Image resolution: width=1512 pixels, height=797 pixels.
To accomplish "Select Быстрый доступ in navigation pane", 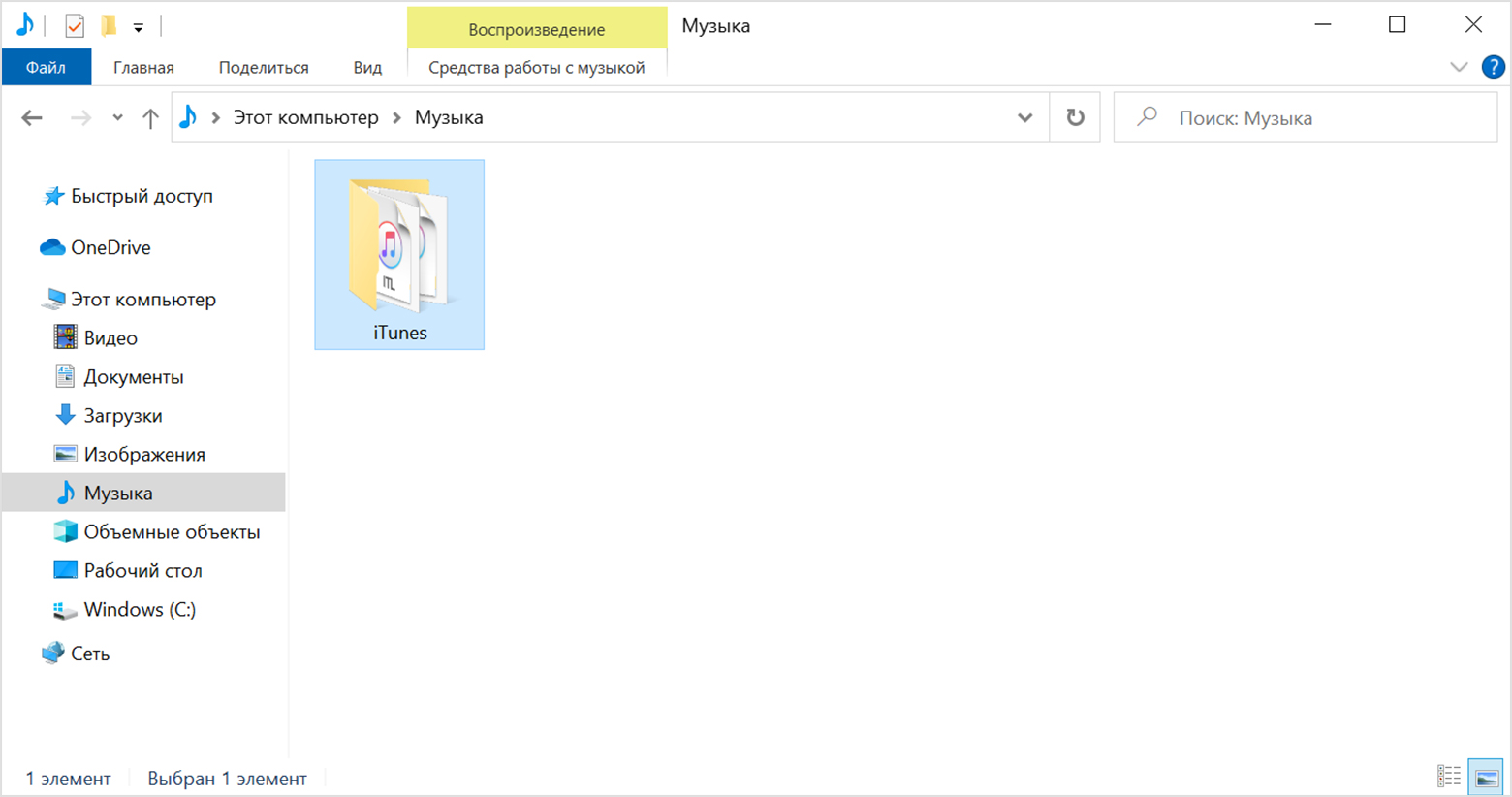I will pos(142,196).
